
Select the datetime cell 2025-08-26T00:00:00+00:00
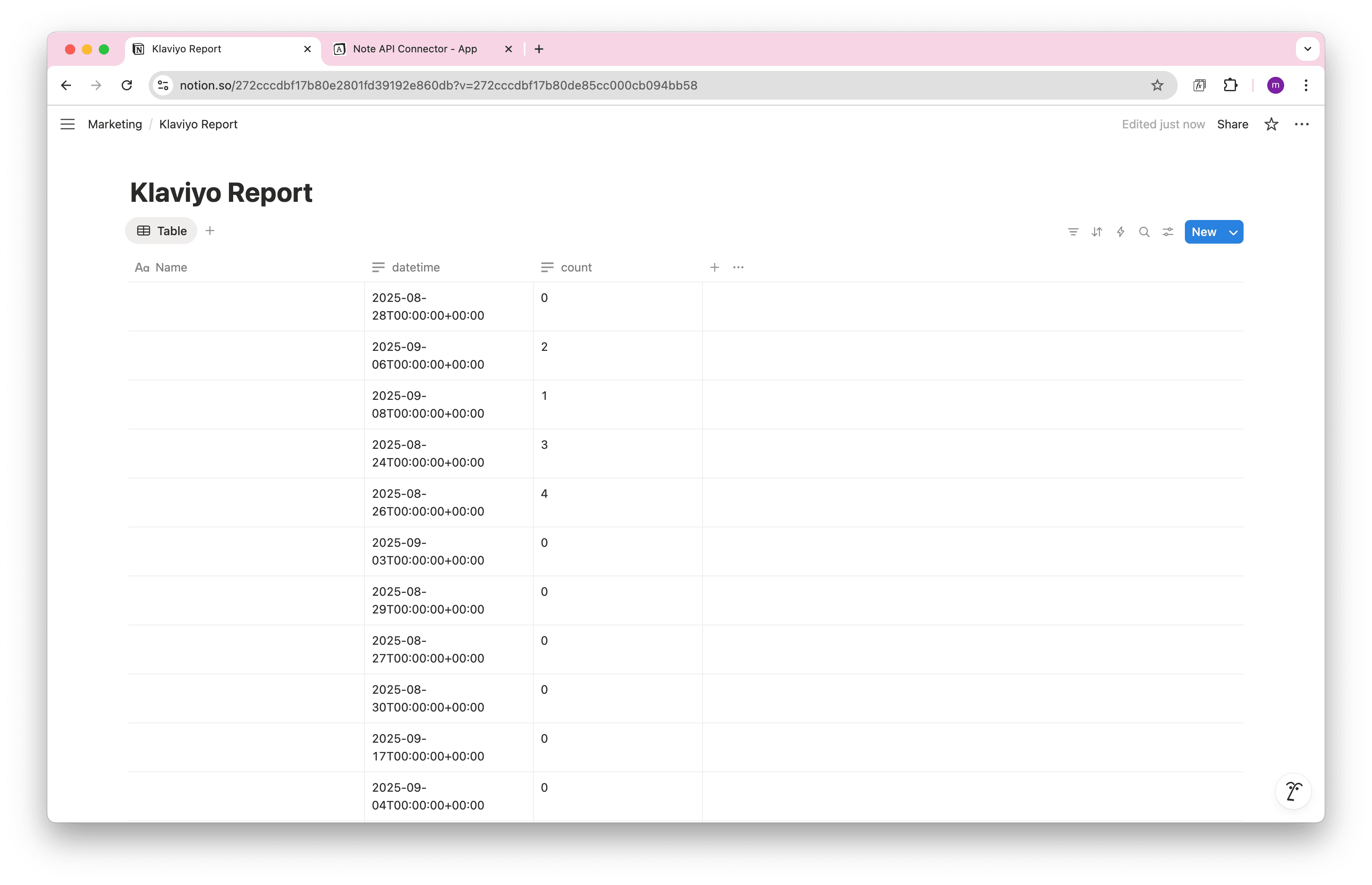click(449, 502)
